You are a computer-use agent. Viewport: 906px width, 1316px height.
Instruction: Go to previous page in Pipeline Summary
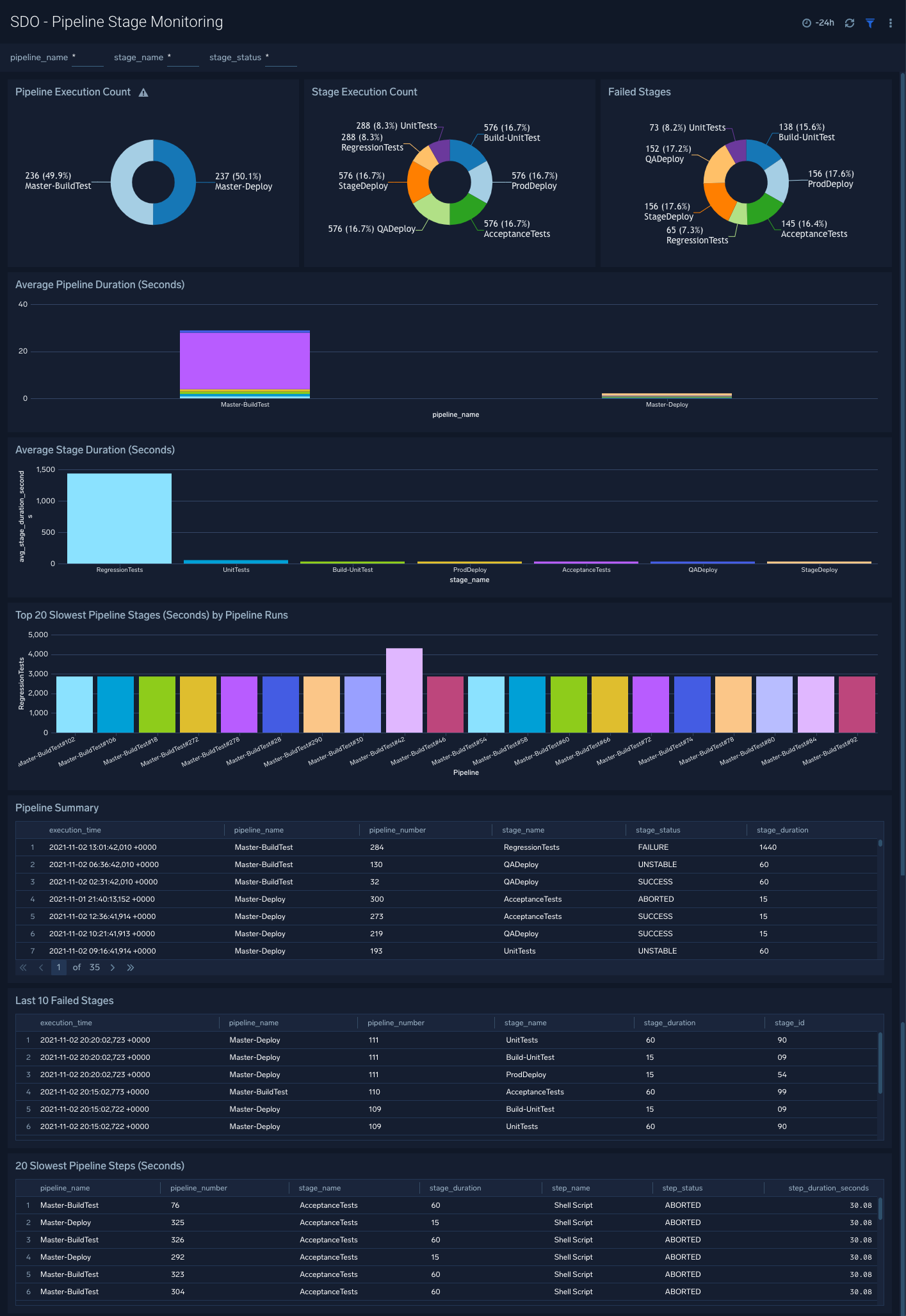point(41,968)
